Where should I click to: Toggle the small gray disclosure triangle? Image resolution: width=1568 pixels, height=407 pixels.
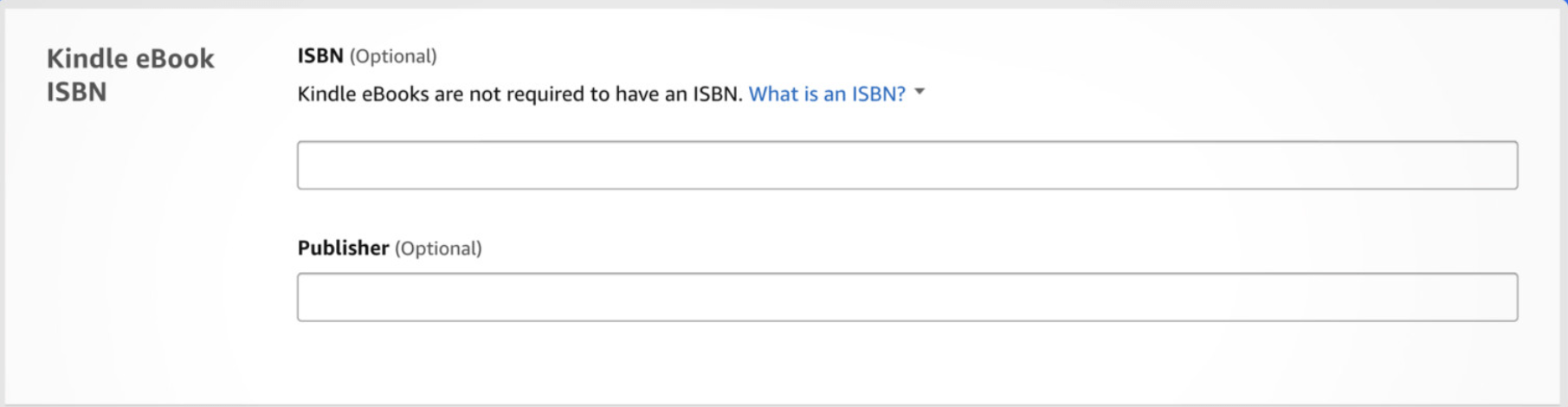pos(920,92)
